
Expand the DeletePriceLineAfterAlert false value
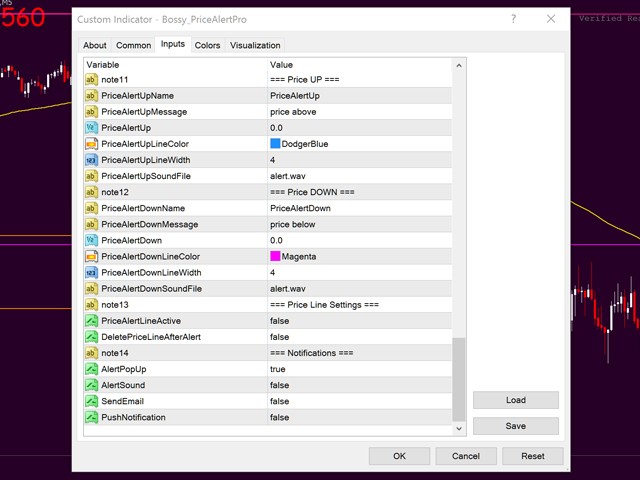[359, 337]
